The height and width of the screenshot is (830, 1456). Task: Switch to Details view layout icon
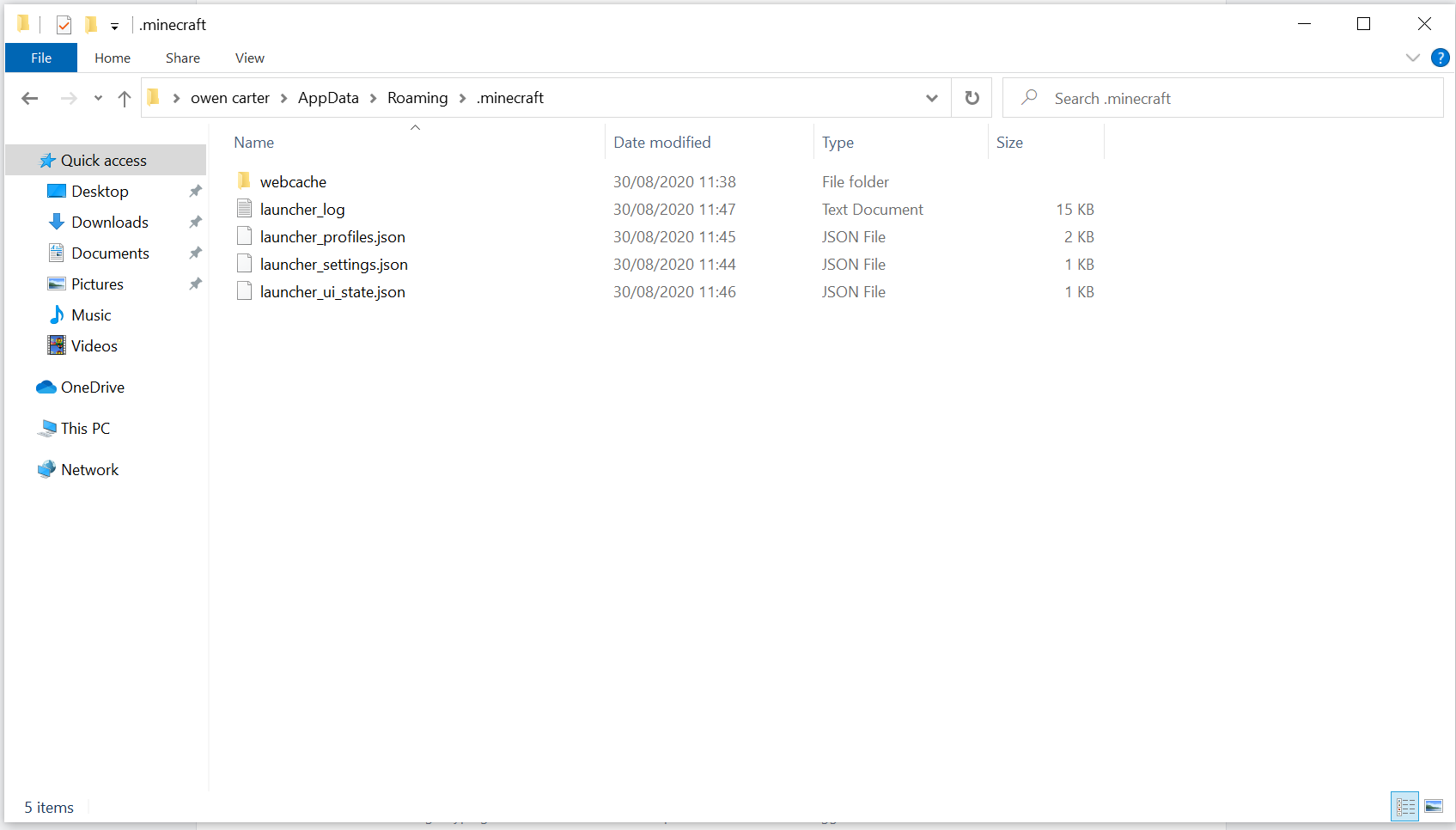1405,806
